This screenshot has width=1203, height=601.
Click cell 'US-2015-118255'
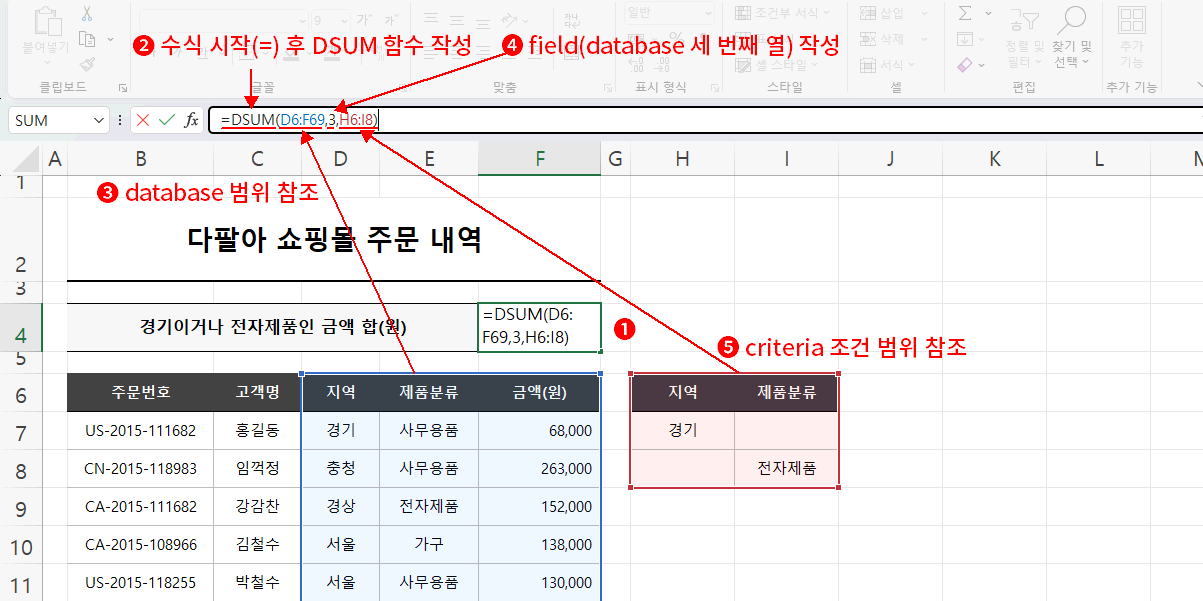tap(140, 583)
